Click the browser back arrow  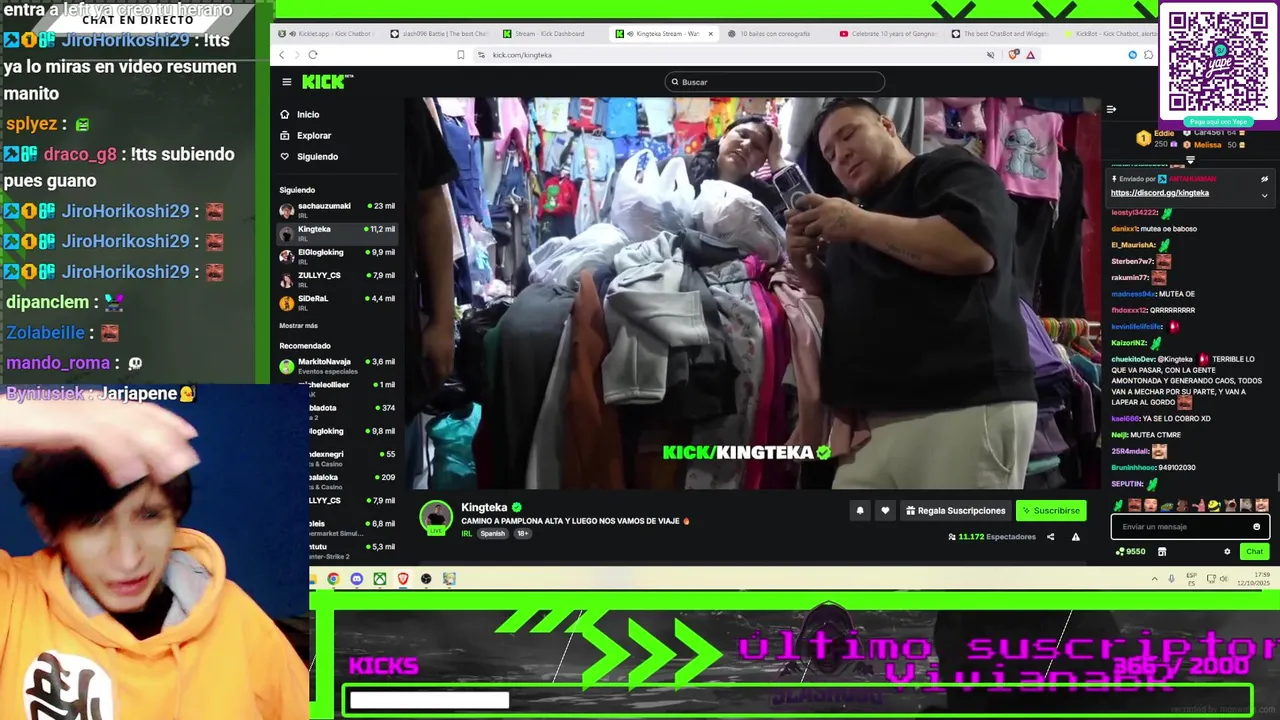(282, 55)
